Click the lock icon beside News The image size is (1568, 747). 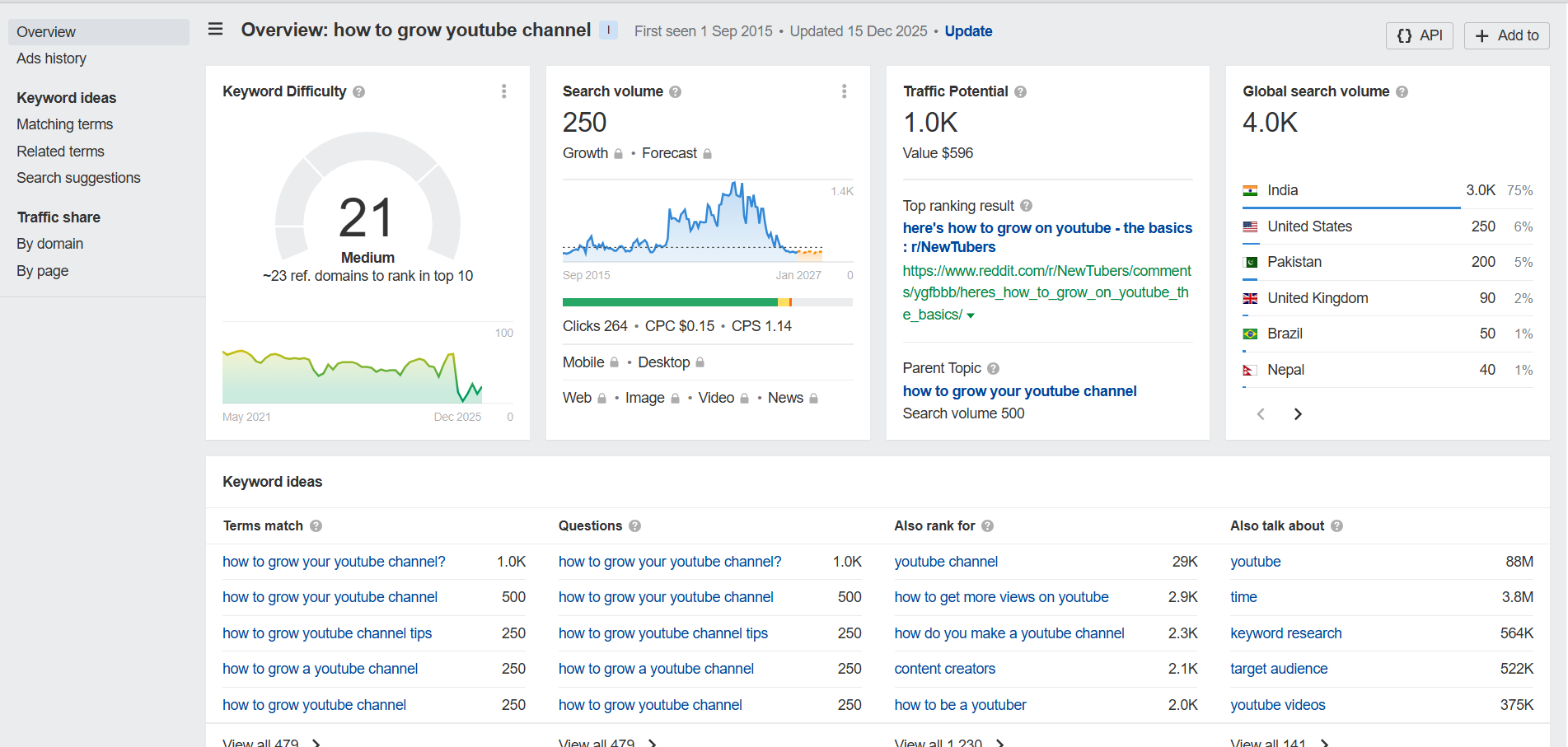[x=813, y=399]
